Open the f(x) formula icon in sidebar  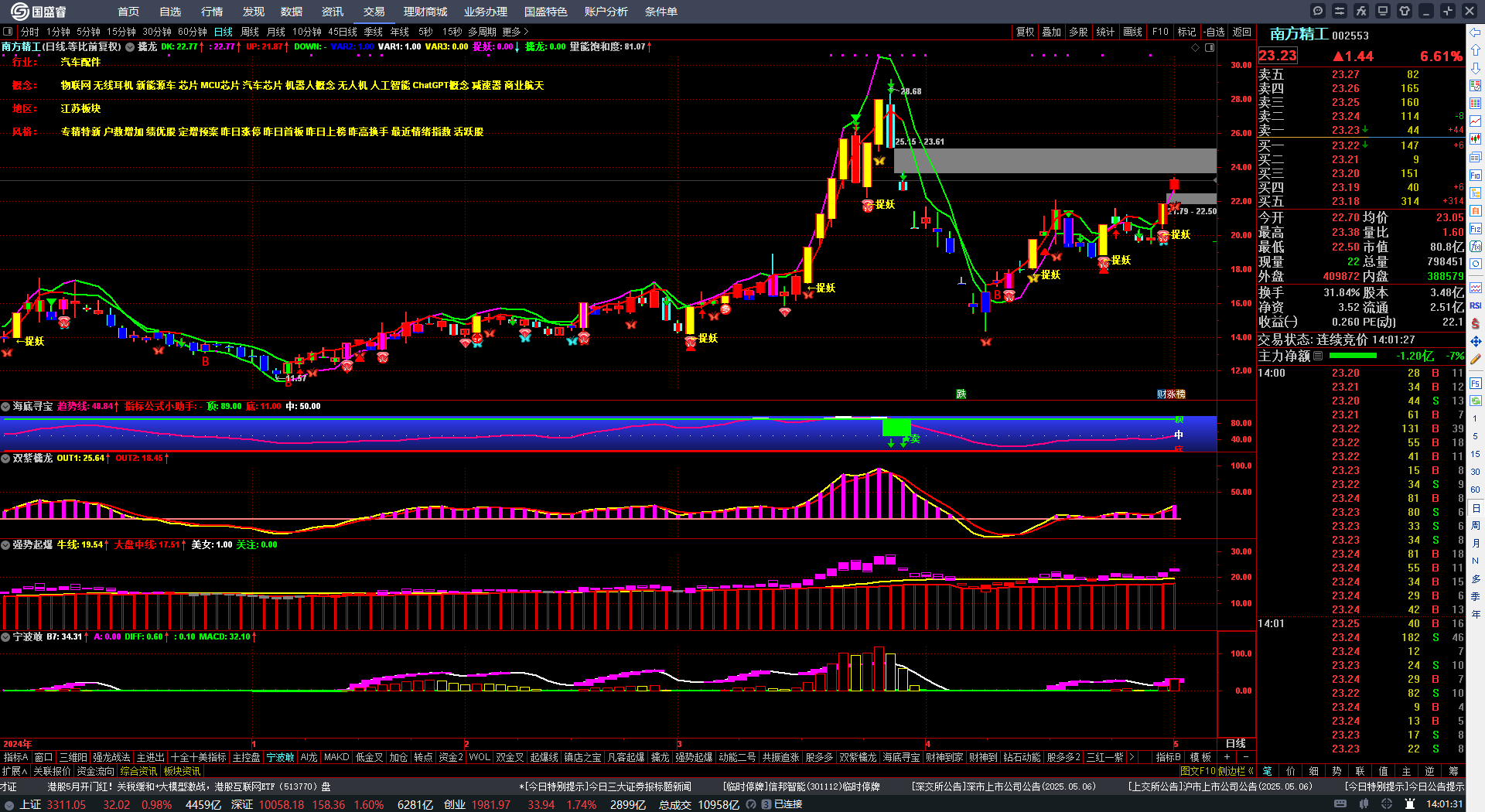point(1476,247)
